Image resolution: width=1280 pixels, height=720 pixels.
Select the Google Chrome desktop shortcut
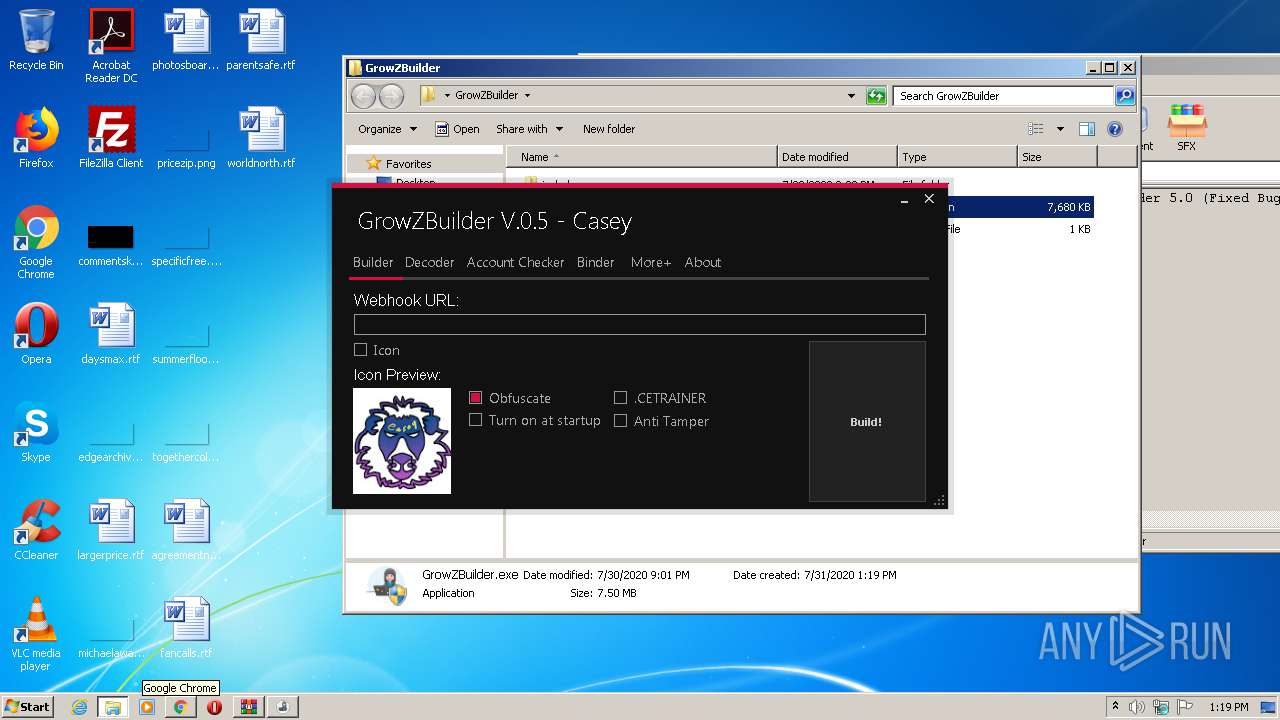[x=36, y=243]
